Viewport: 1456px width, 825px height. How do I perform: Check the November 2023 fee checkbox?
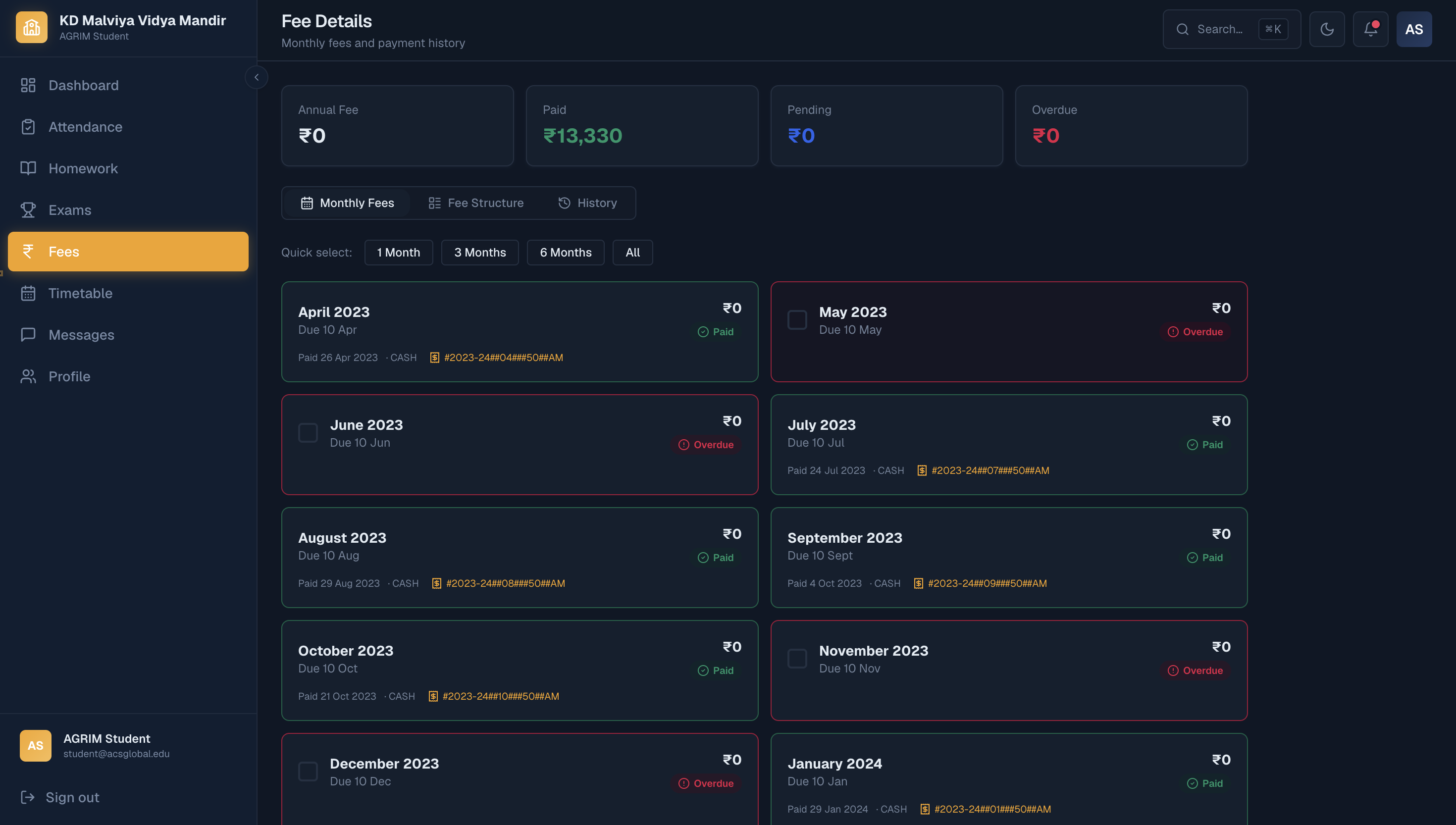pos(797,659)
